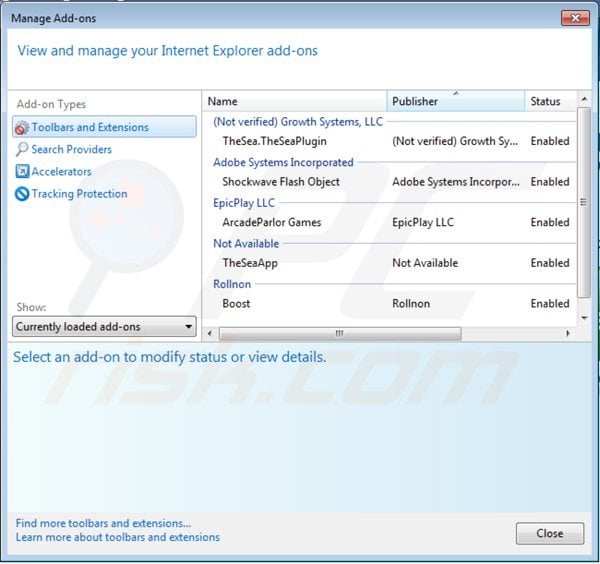600x564 pixels.
Task: Click the Toolbars and Extensions gear icon
Action: [22, 128]
